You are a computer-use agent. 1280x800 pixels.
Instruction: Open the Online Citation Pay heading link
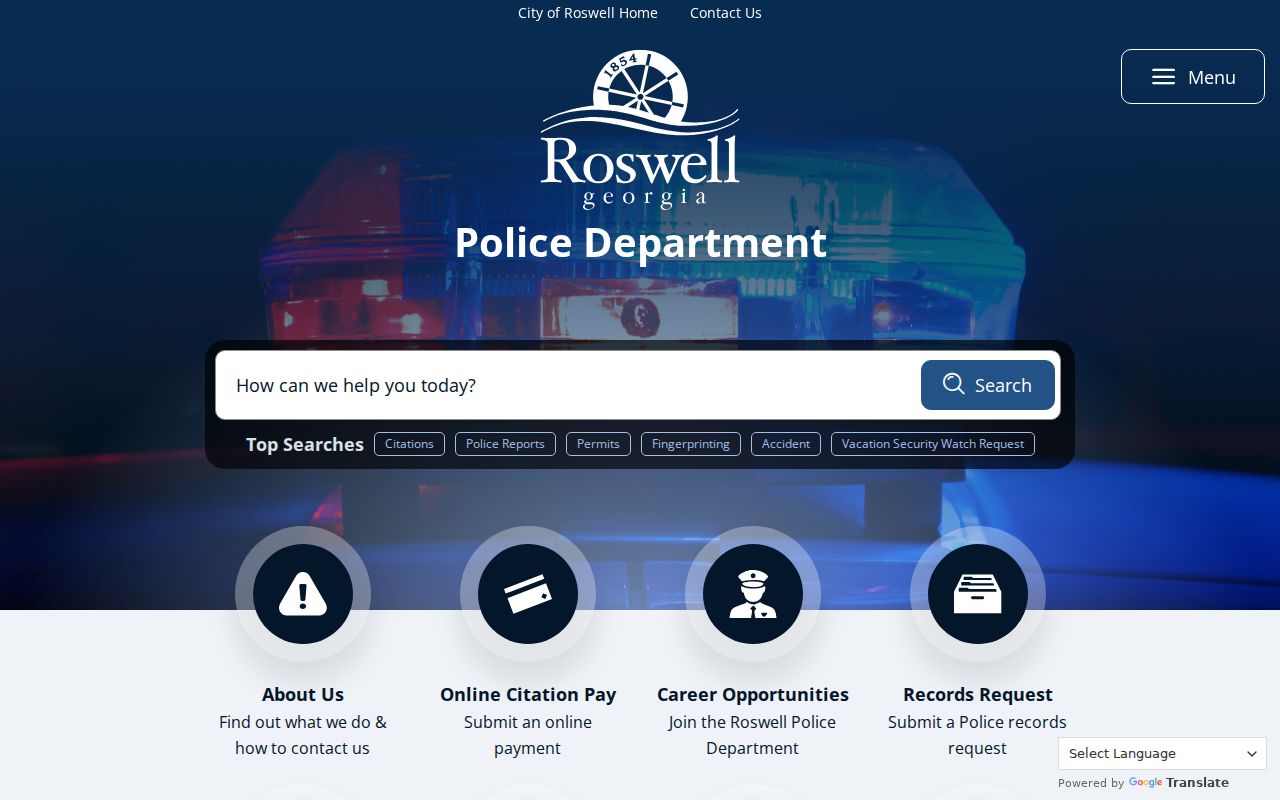[x=528, y=694]
